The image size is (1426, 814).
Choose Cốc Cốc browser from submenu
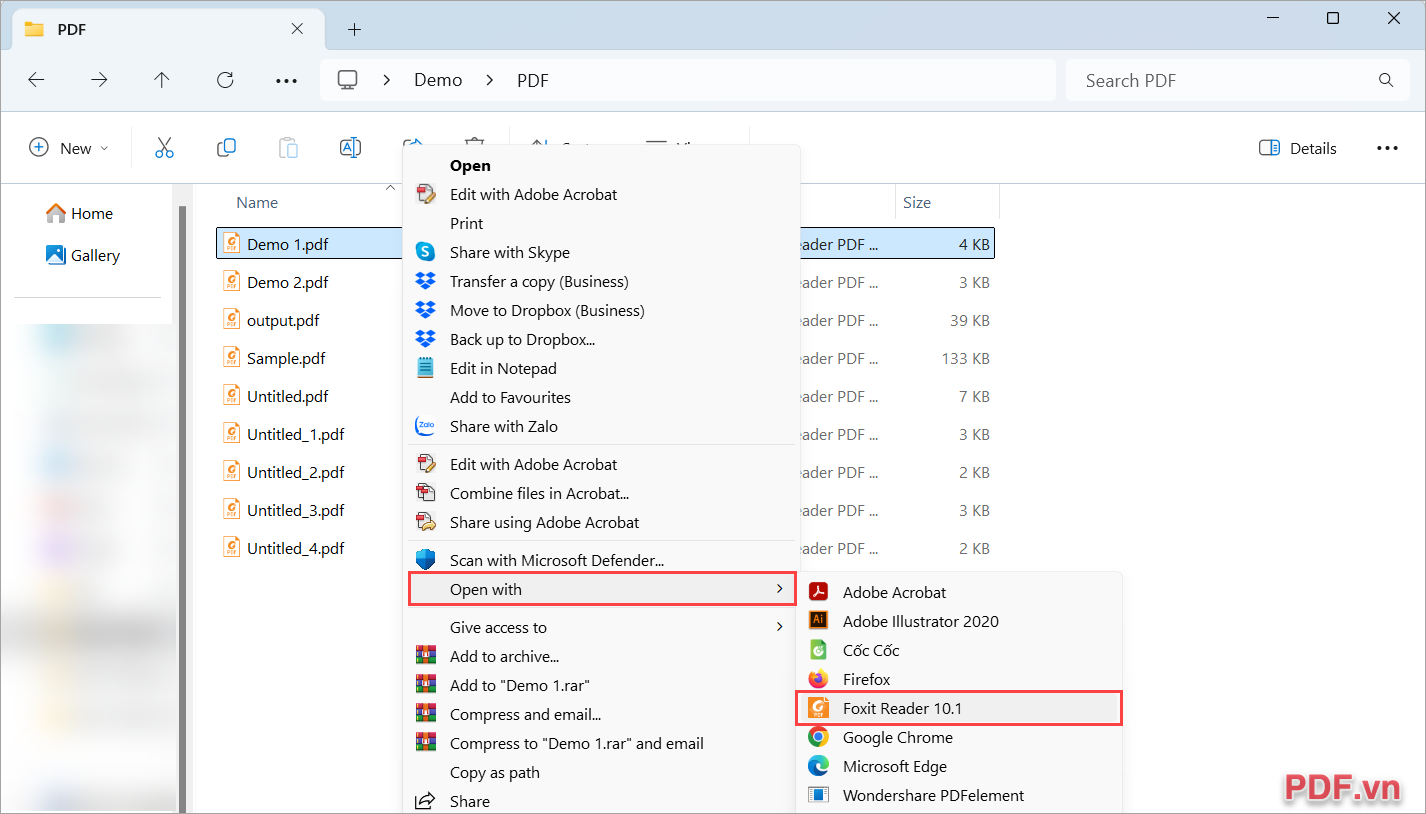pyautogui.click(x=960, y=650)
